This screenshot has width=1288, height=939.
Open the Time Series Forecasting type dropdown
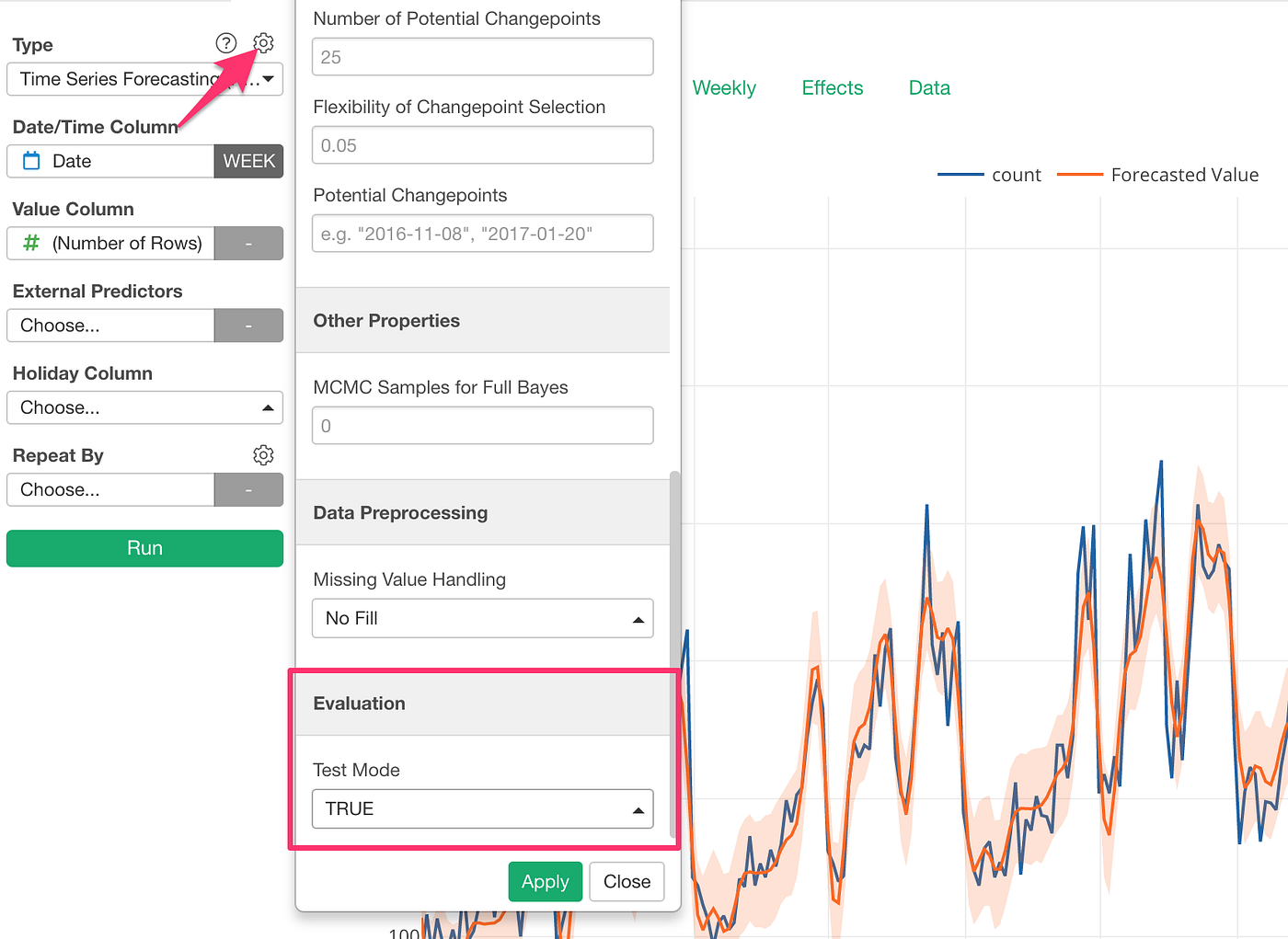[144, 79]
